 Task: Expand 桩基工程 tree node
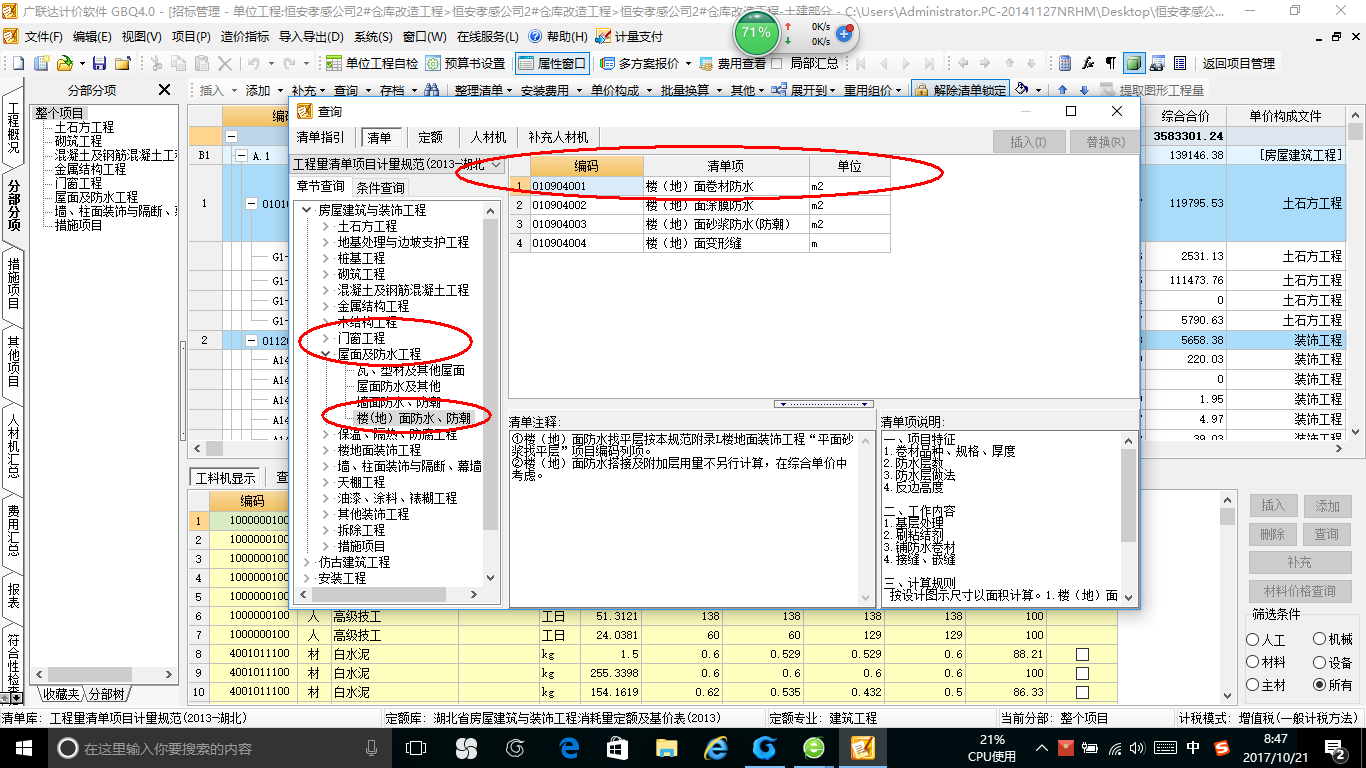[x=326, y=258]
